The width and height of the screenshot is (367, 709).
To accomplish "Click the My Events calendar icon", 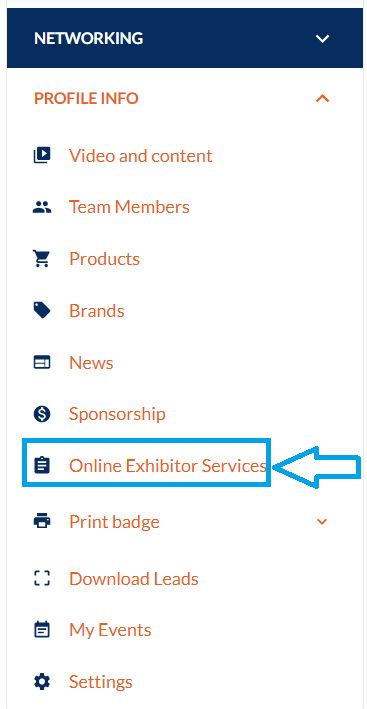I will pos(42,630).
